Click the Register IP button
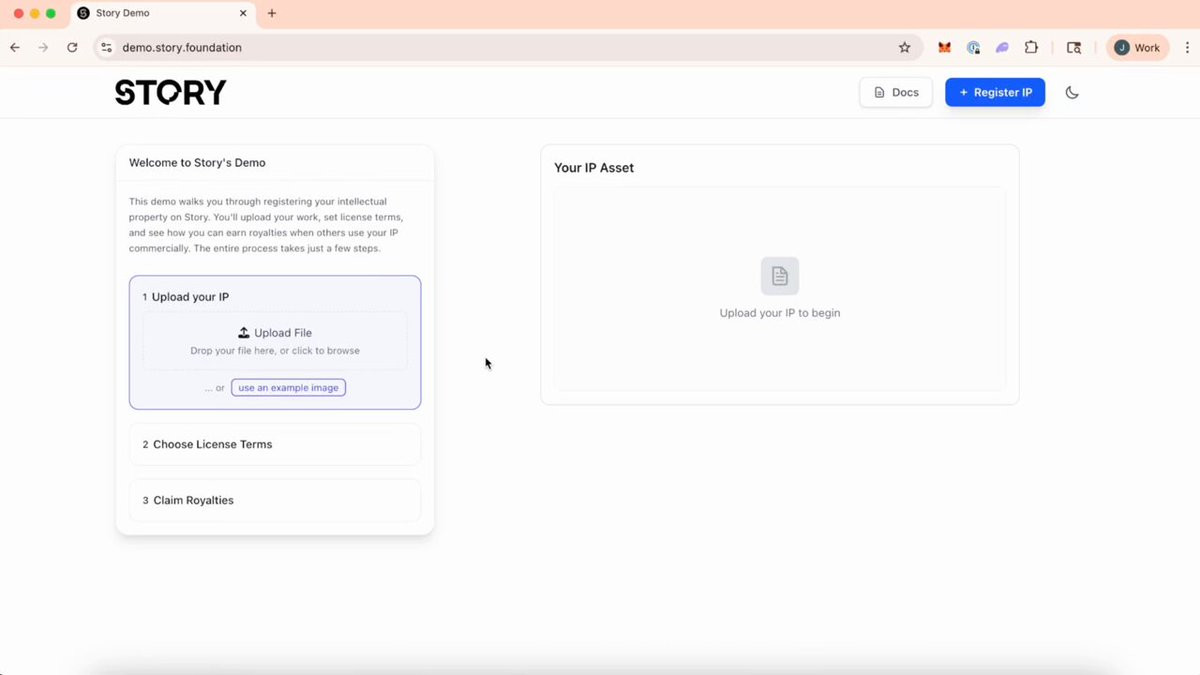The width and height of the screenshot is (1200, 675). click(995, 92)
